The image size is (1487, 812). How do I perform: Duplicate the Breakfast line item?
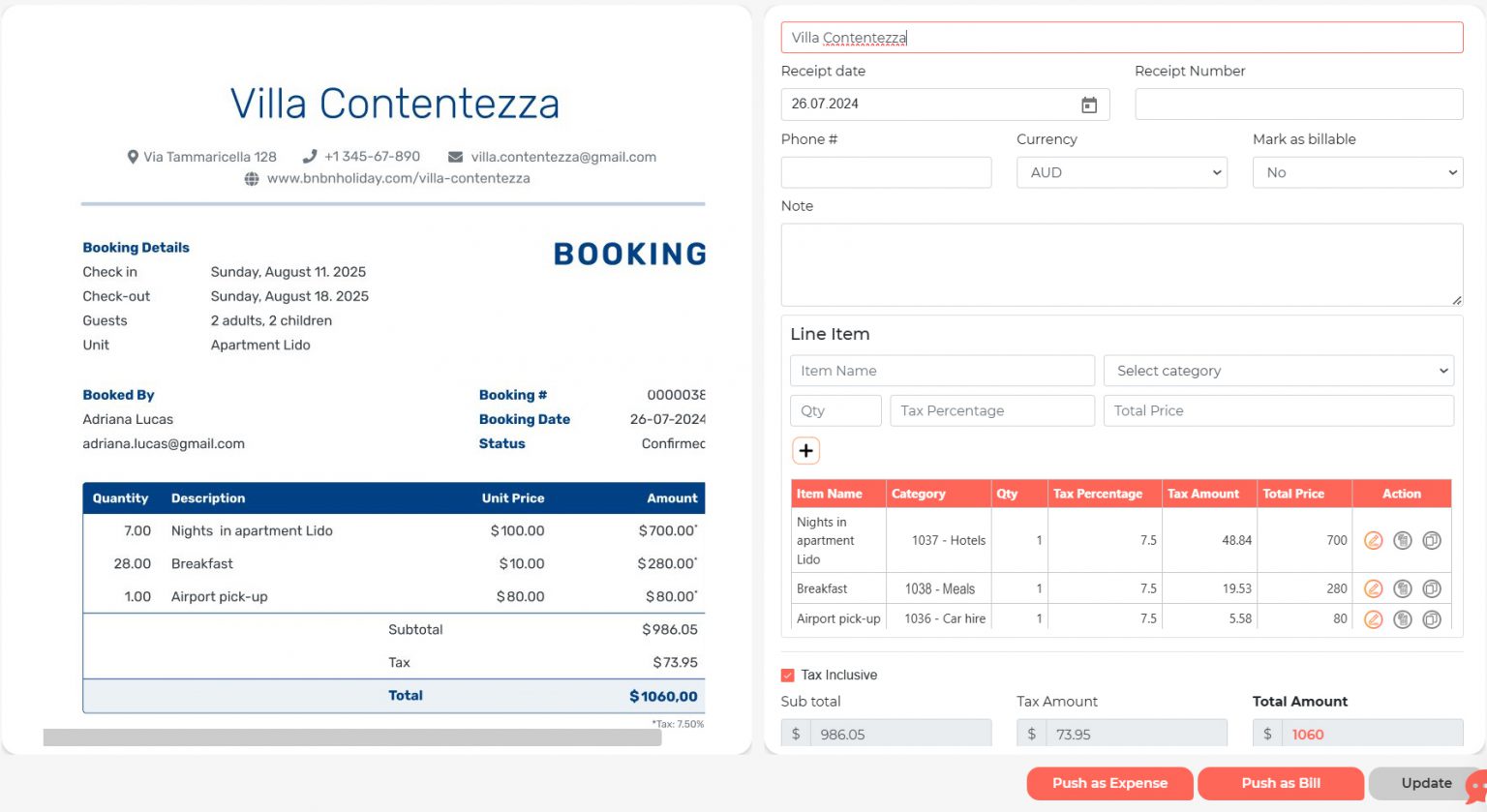point(1432,587)
